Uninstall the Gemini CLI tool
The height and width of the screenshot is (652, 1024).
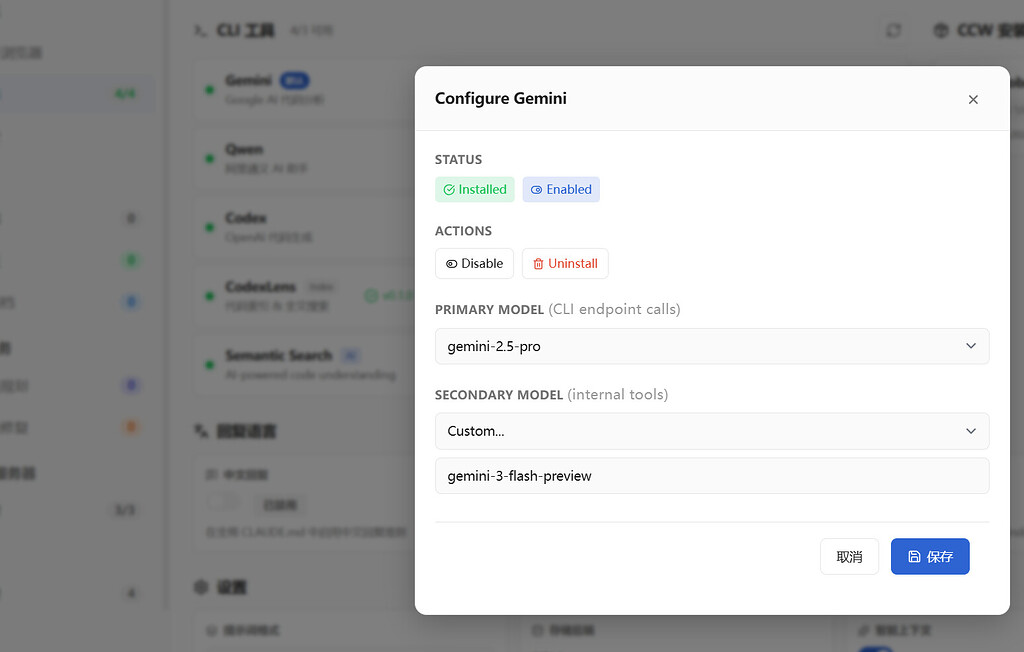[x=565, y=263]
